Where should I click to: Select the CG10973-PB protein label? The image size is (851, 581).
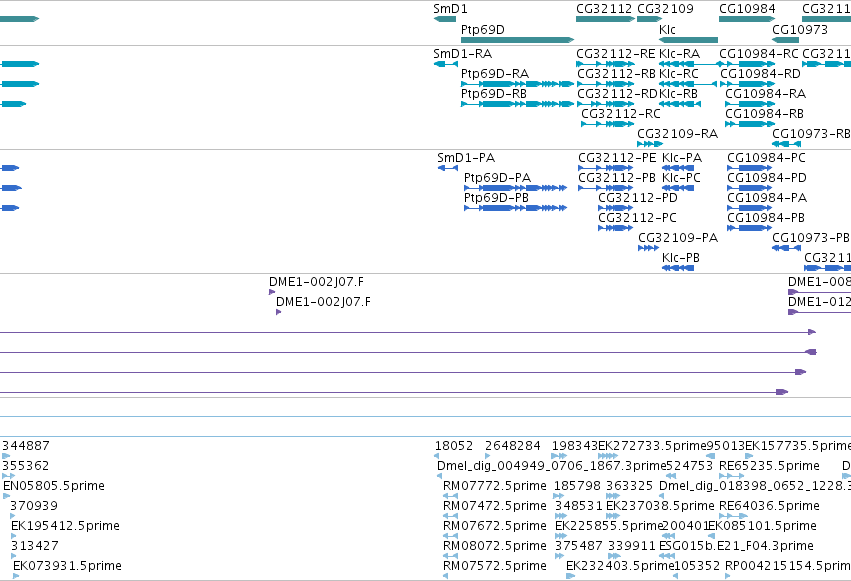click(x=811, y=238)
